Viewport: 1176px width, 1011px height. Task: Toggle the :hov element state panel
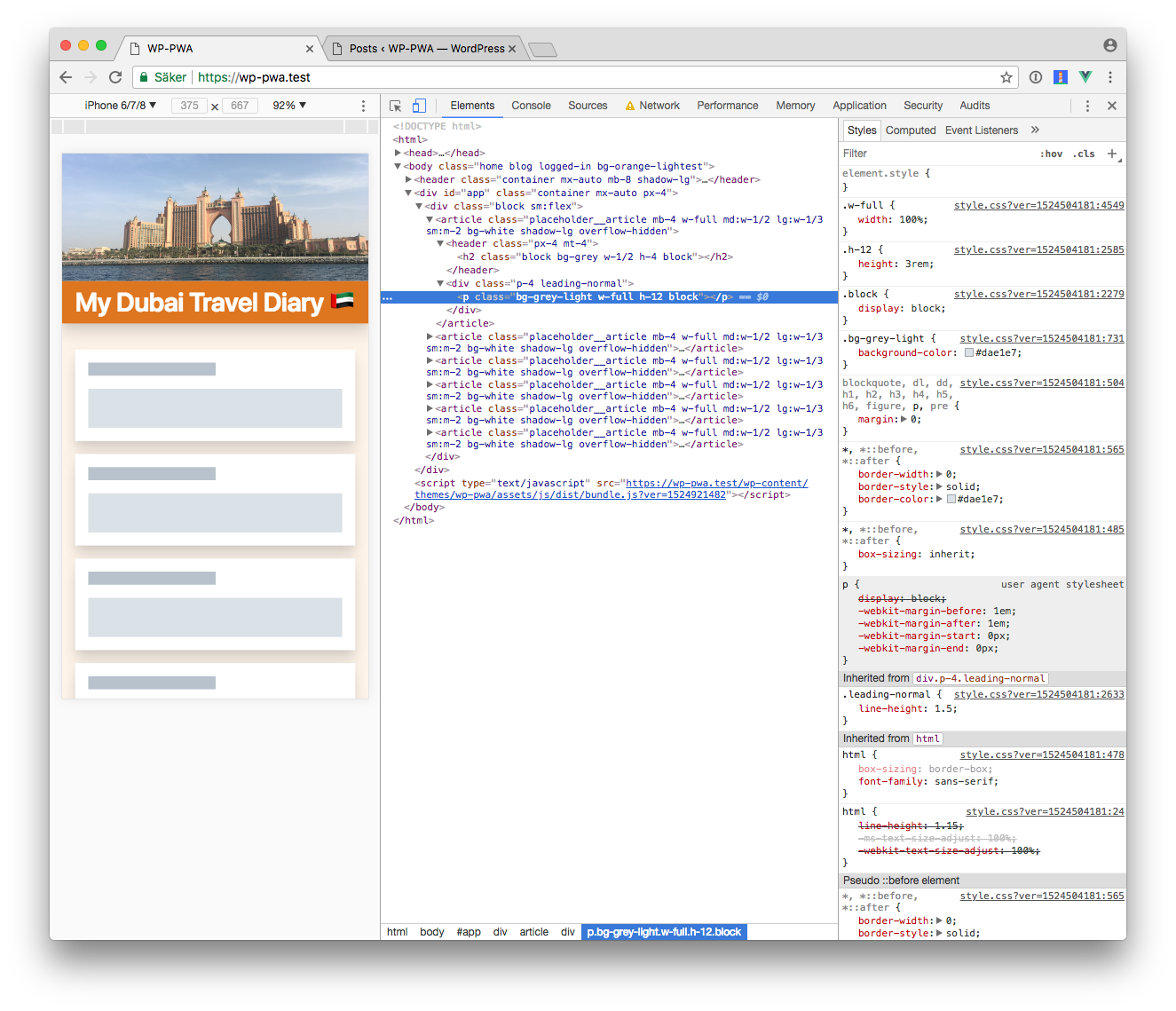1051,154
